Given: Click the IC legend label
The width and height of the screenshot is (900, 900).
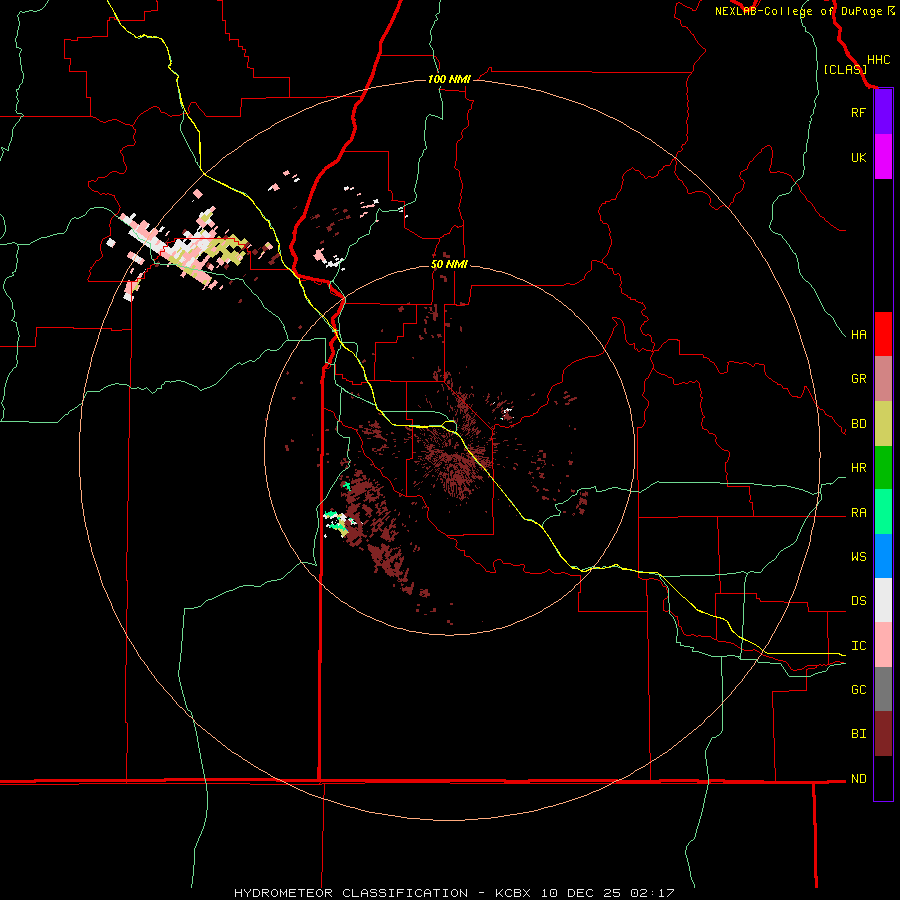Looking at the screenshot, I should pos(858,646).
